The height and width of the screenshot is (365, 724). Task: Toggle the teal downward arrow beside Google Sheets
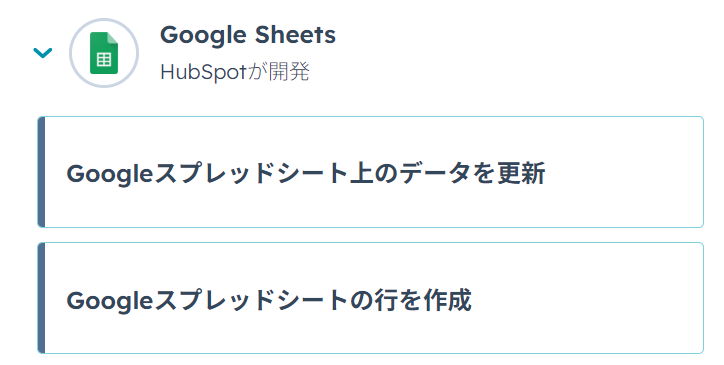click(x=43, y=53)
